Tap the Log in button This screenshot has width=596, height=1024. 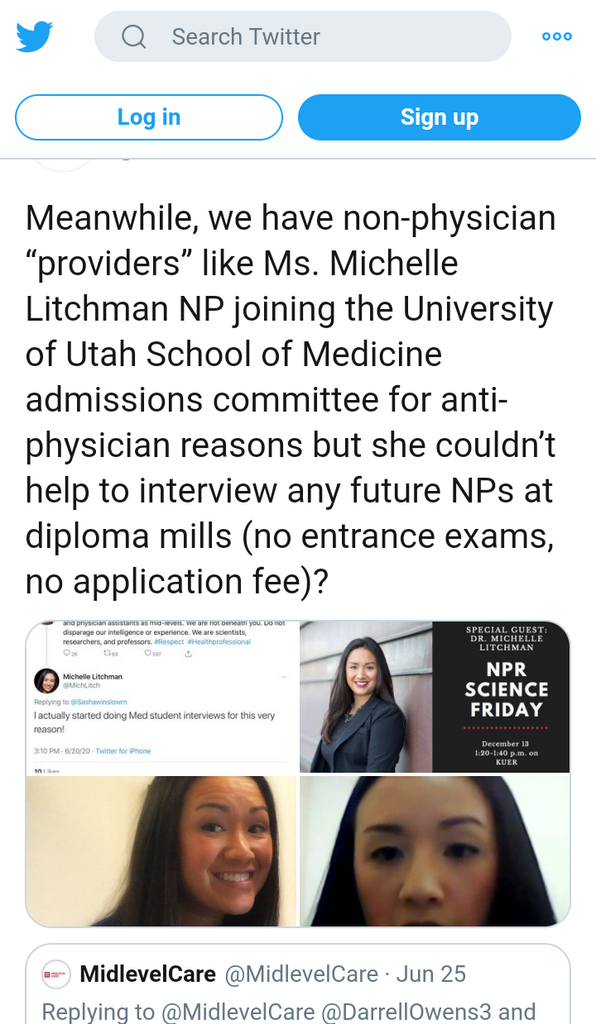coord(149,118)
